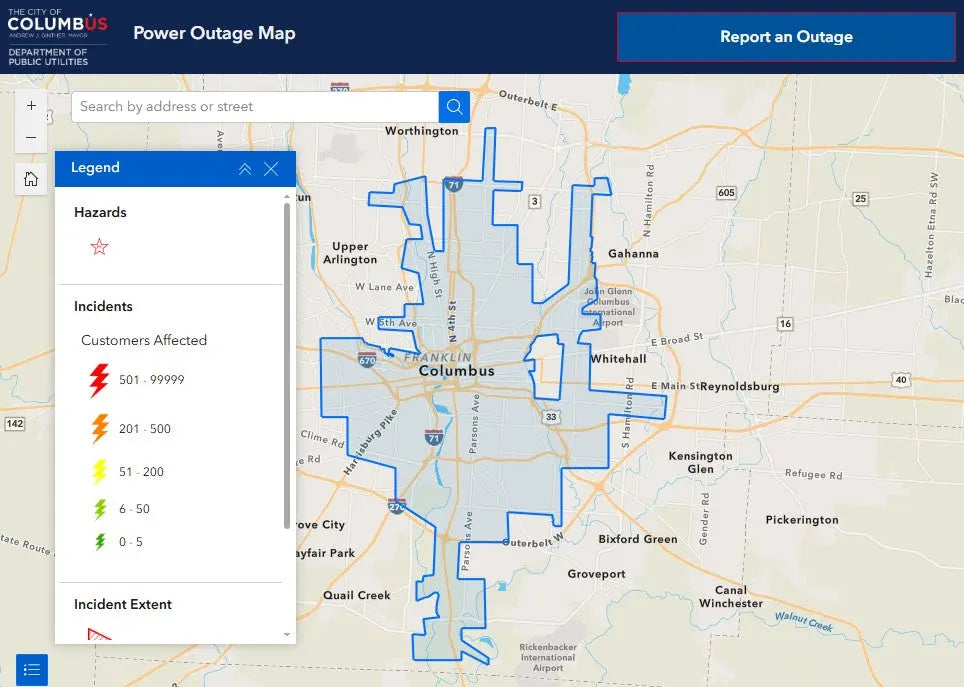Click light green bolt 6 - 50
Viewport: 964px width, 687px height.
point(101,509)
